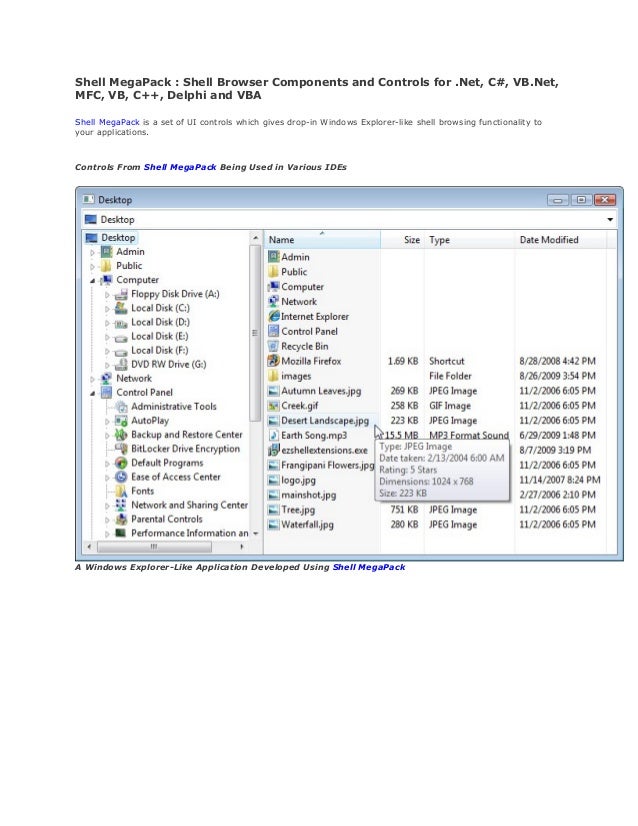Click the Desktop address bar field
Screen dimensions: 638x826
coord(349,219)
